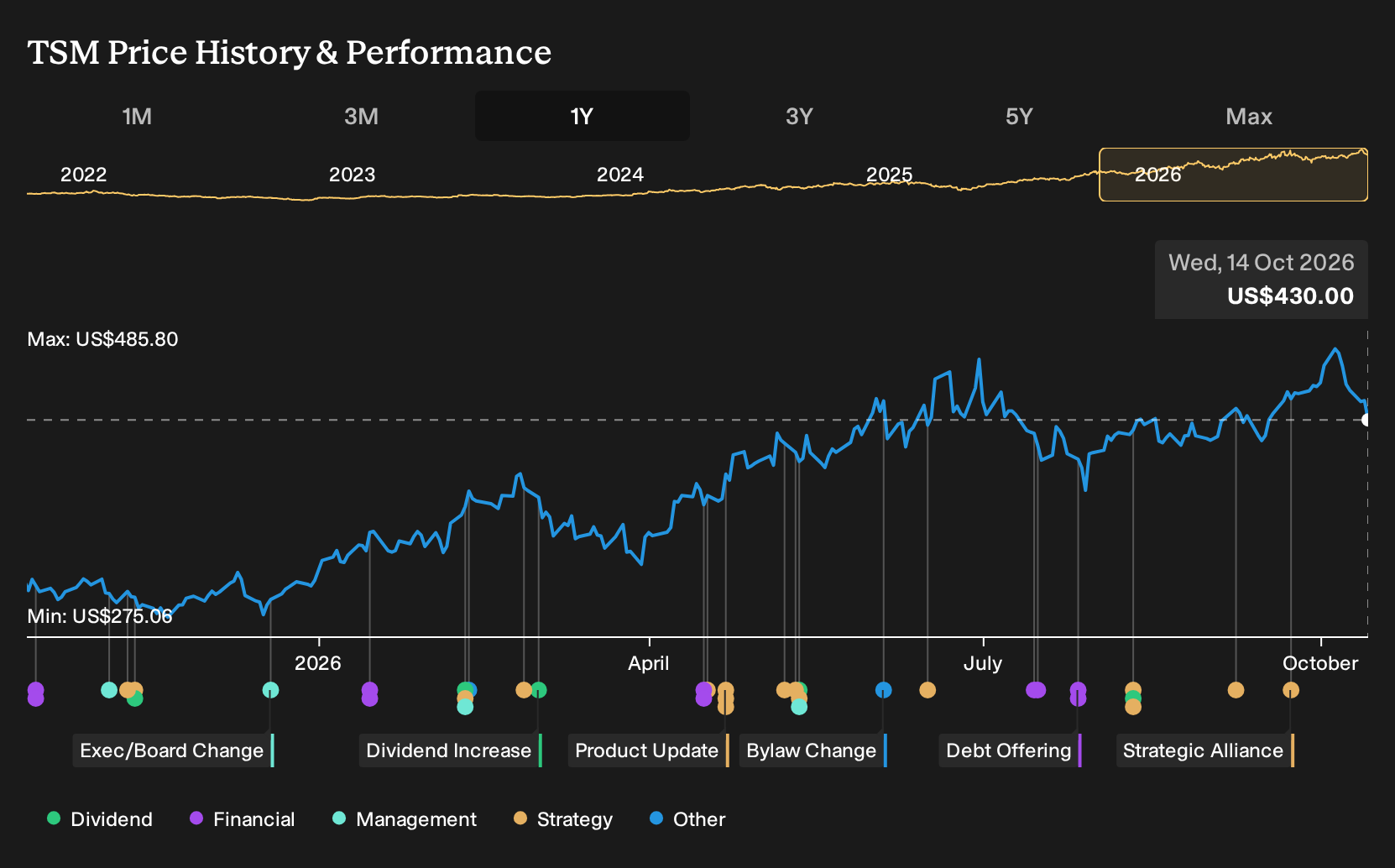Toggle the Financial legend filter

click(x=243, y=819)
